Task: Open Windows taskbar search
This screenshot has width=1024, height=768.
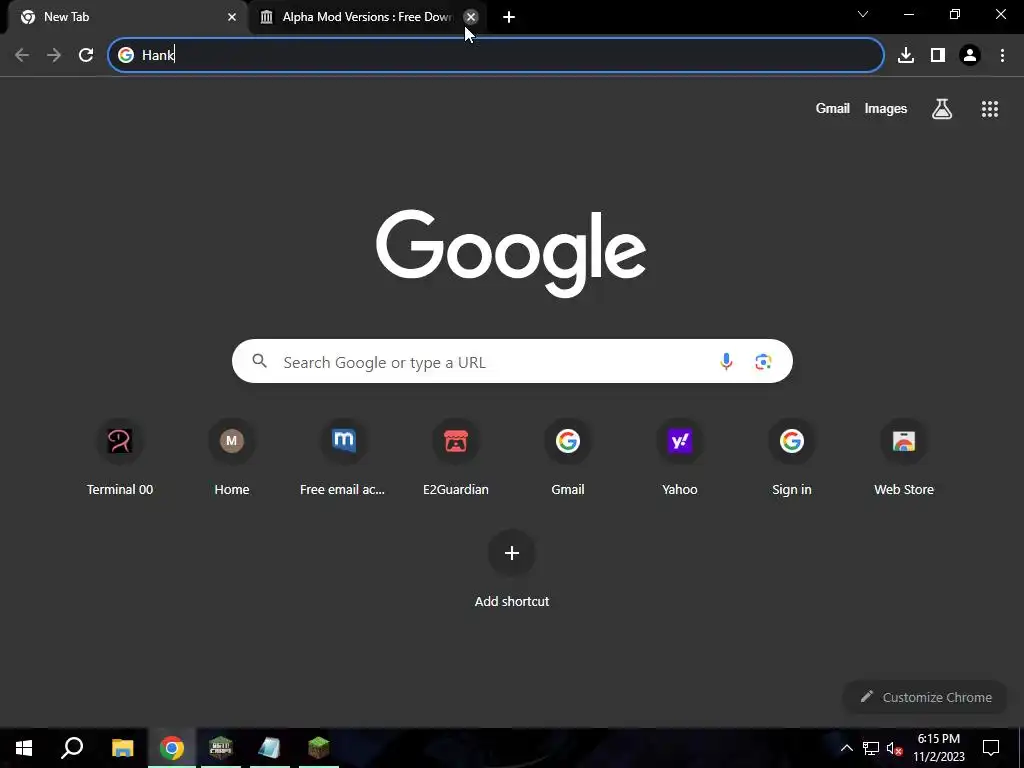Action: pos(72,748)
